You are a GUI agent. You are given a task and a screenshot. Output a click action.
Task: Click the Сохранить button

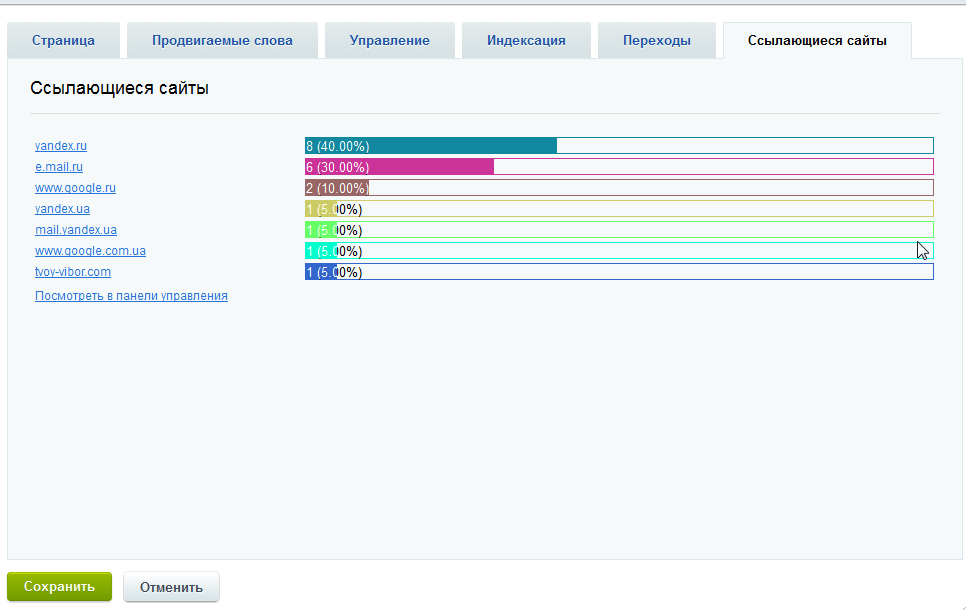pyautogui.click(x=59, y=587)
